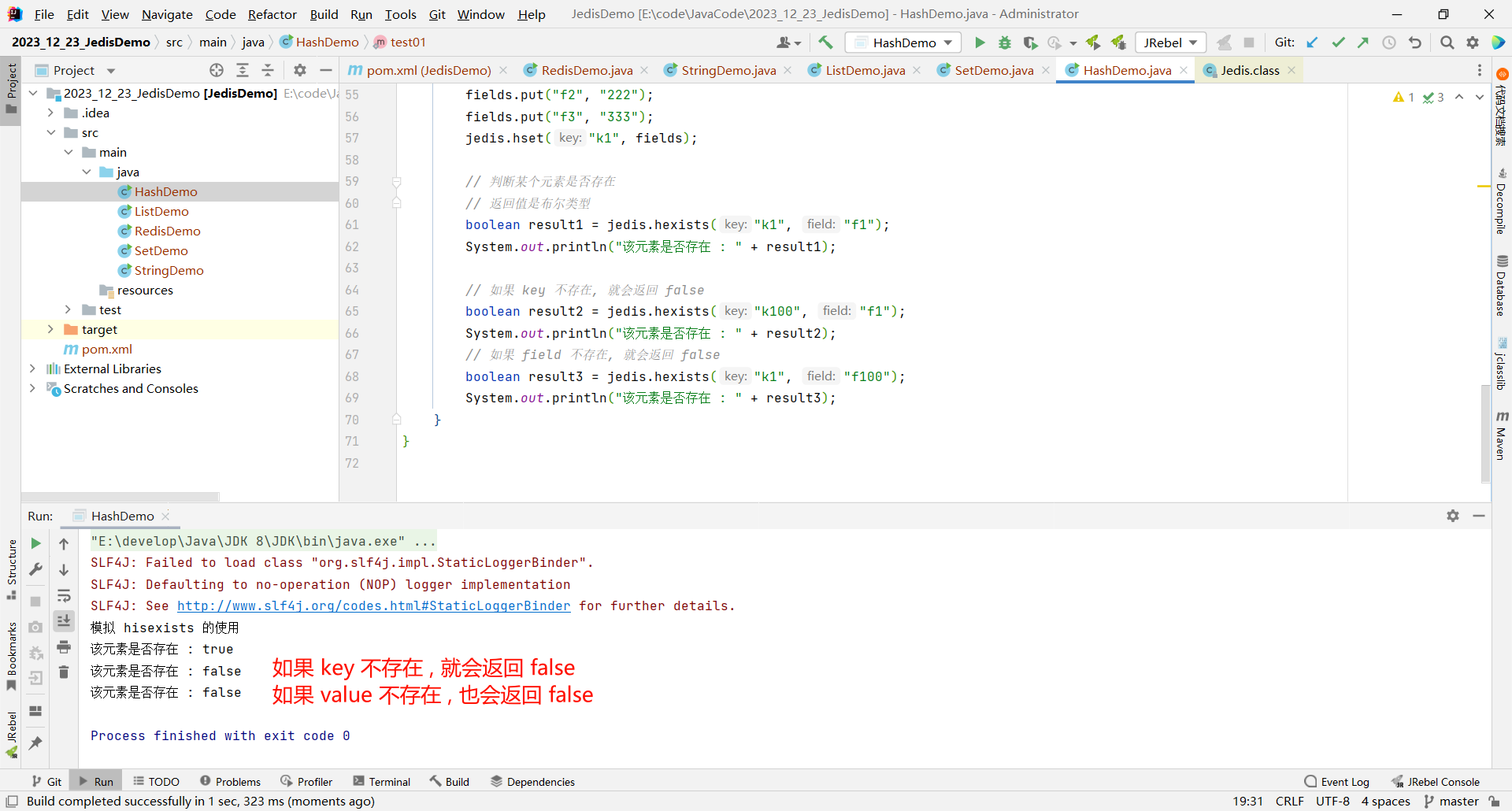Viewport: 1512px width, 811px height.
Task: Select opened file target icon in Project panel
Action: point(217,70)
